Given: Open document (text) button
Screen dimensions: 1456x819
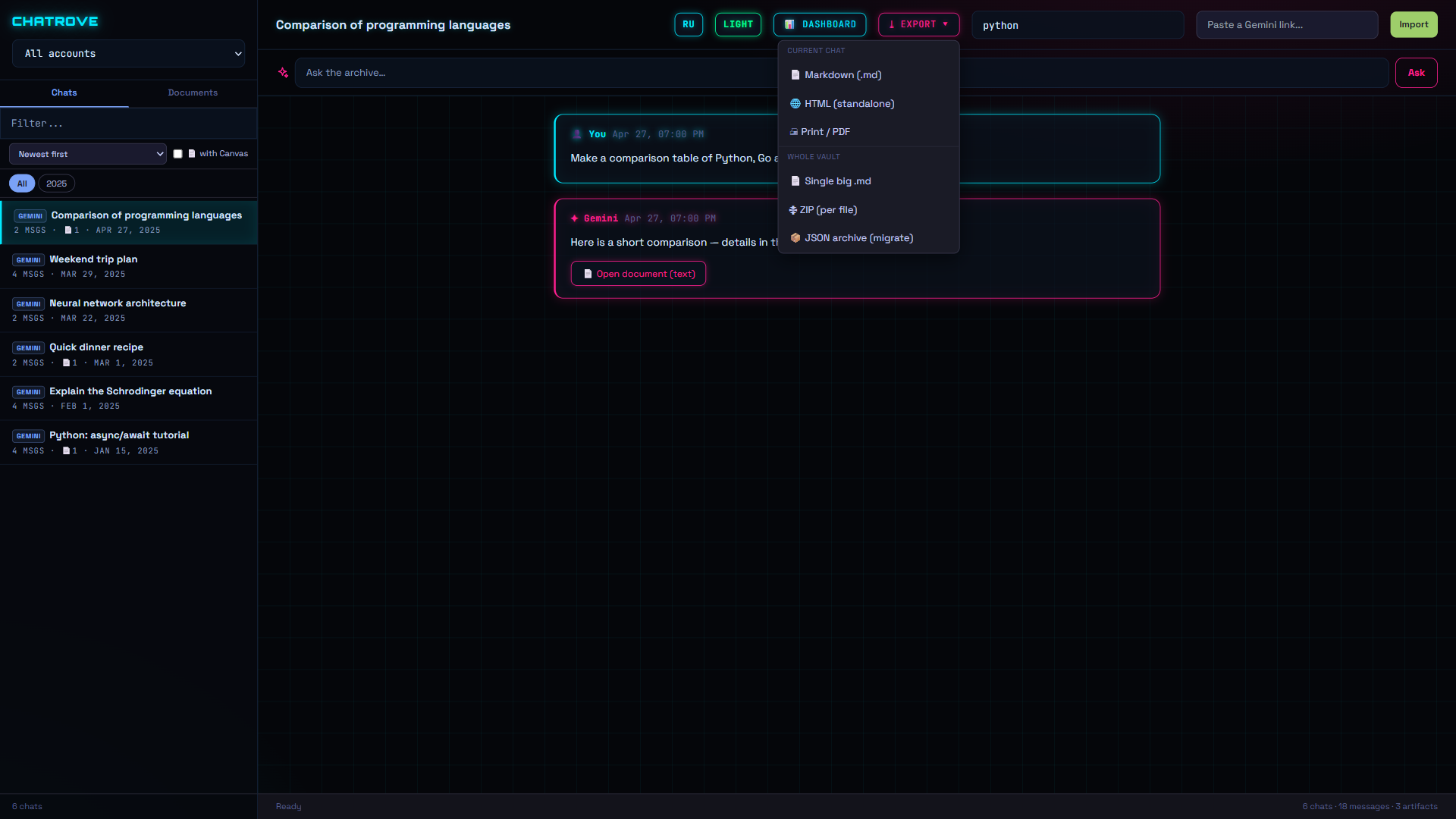Looking at the screenshot, I should click(x=638, y=274).
